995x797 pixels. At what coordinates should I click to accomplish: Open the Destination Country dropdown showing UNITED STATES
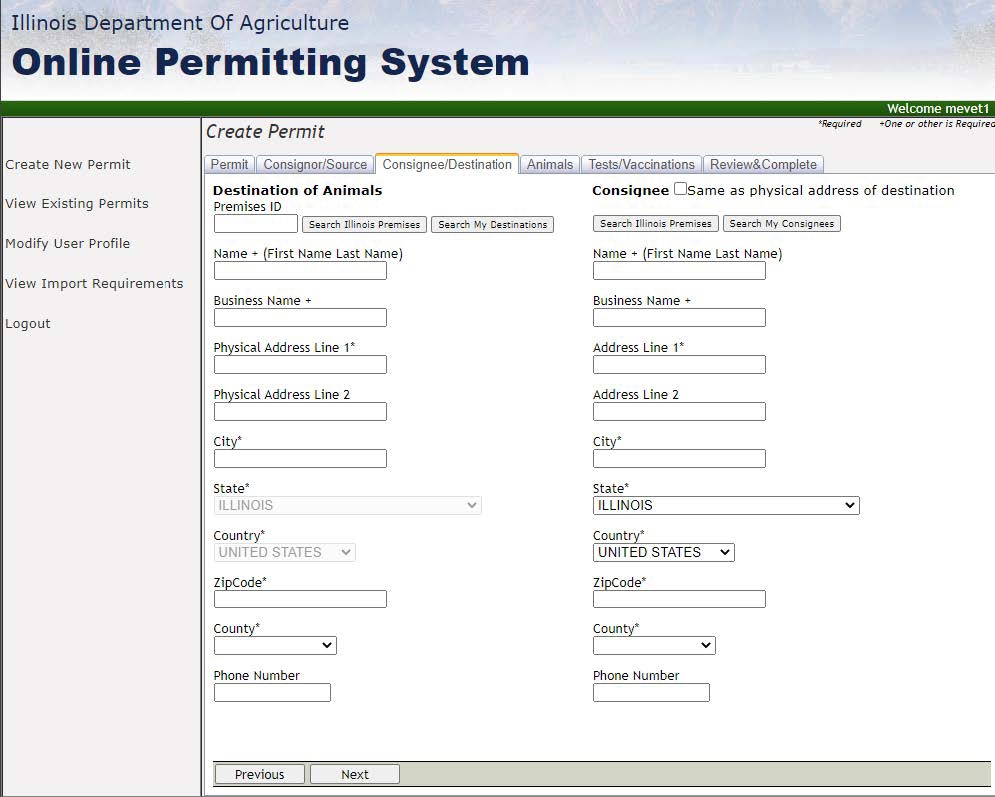coord(284,552)
